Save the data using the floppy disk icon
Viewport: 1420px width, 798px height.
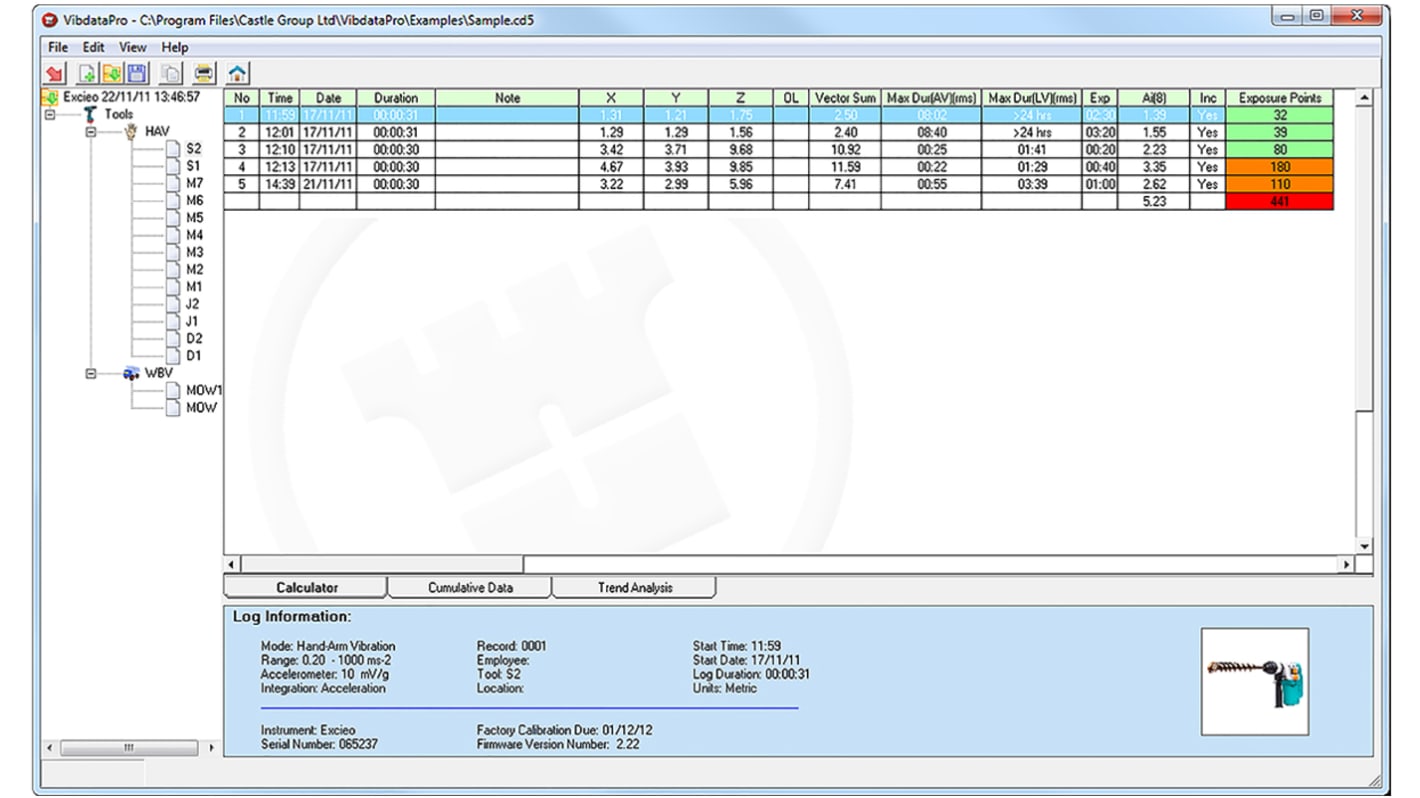pos(136,72)
